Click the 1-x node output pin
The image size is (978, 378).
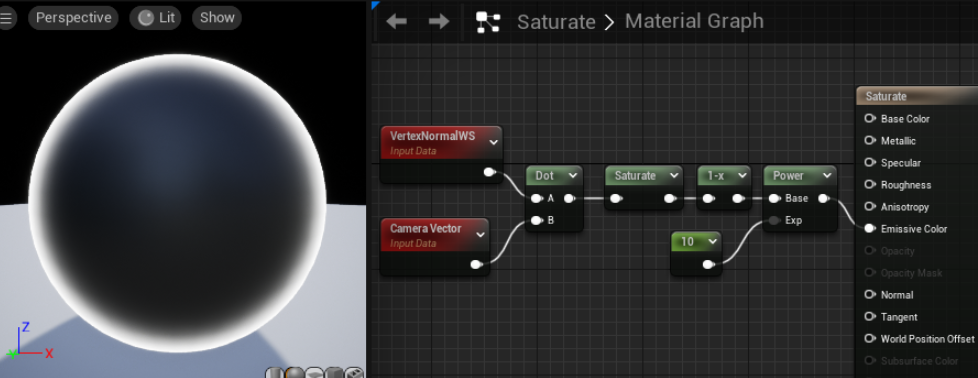(738, 199)
